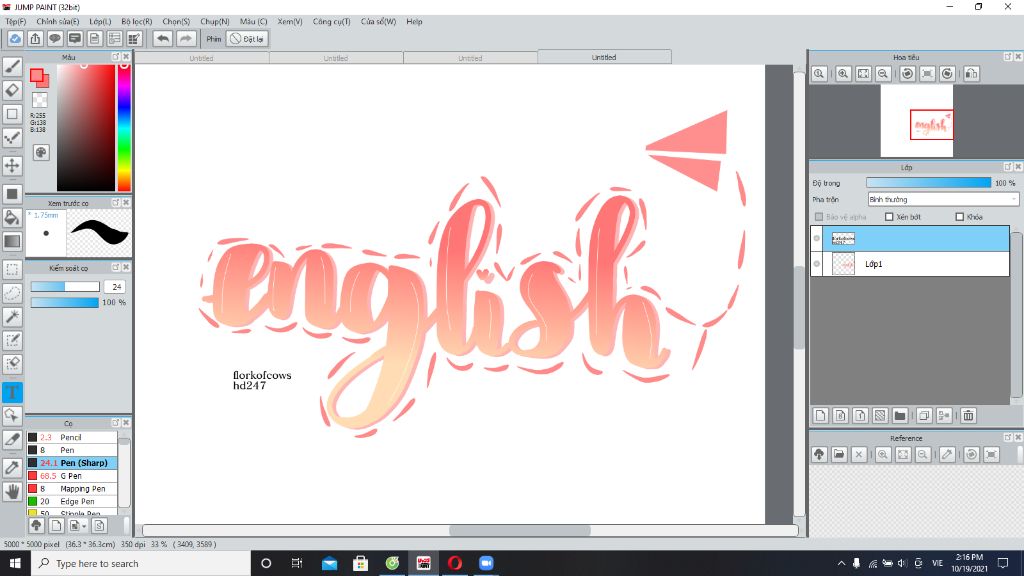Hide the Lớp1 layer visibility
Image resolution: width=1024 pixels, height=576 pixels.
coord(816,264)
